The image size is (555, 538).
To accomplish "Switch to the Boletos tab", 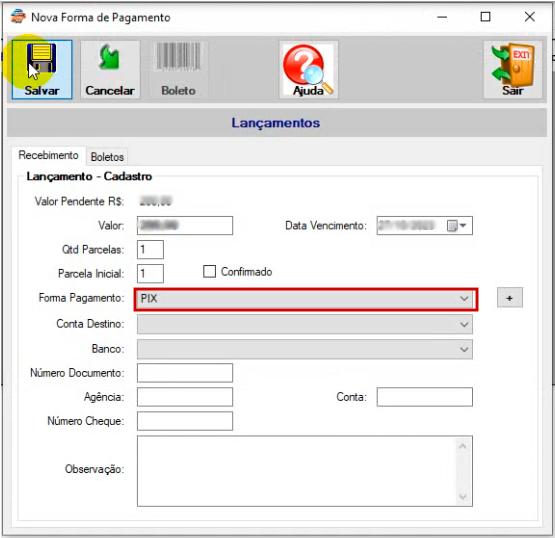I will 107,157.
